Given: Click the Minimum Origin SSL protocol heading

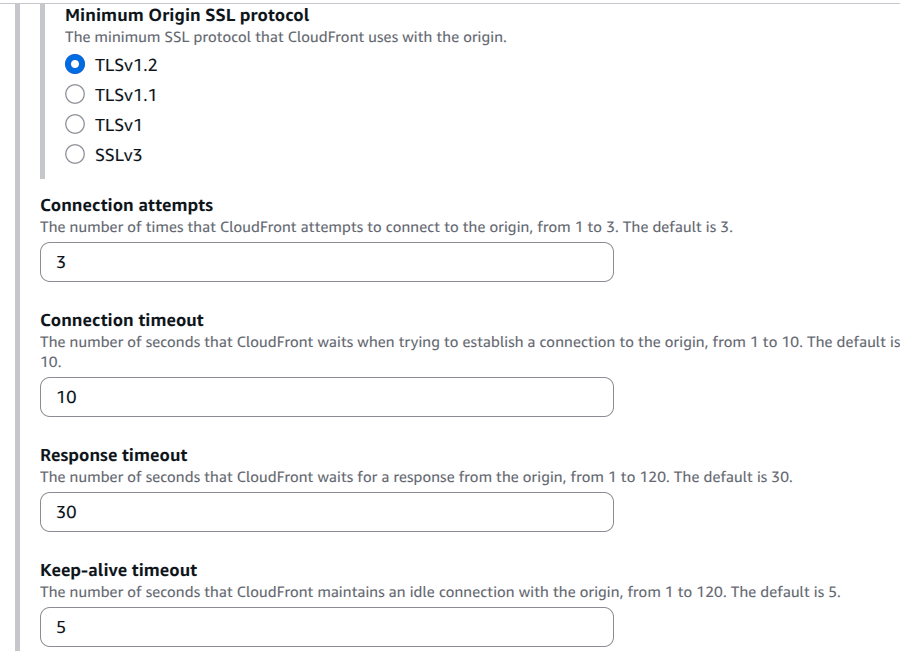Looking at the screenshot, I should click(x=187, y=16).
